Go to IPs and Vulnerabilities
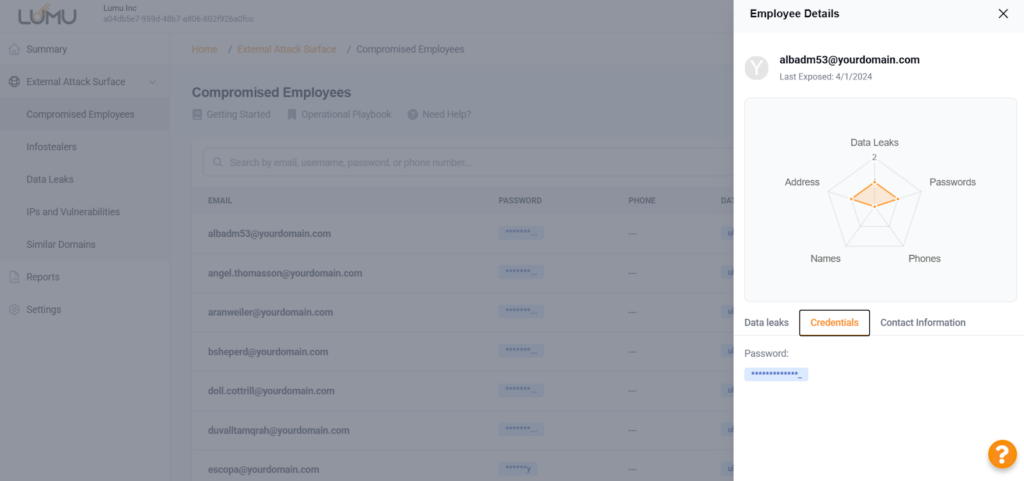Screen dimensions: 1024x481 coord(73,212)
